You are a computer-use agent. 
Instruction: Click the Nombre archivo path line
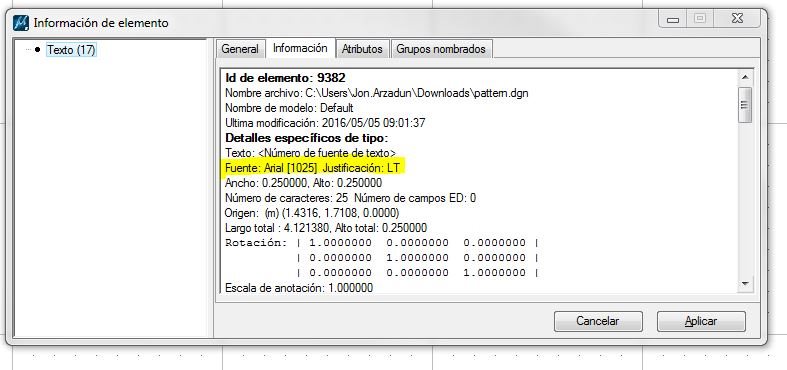click(x=376, y=93)
